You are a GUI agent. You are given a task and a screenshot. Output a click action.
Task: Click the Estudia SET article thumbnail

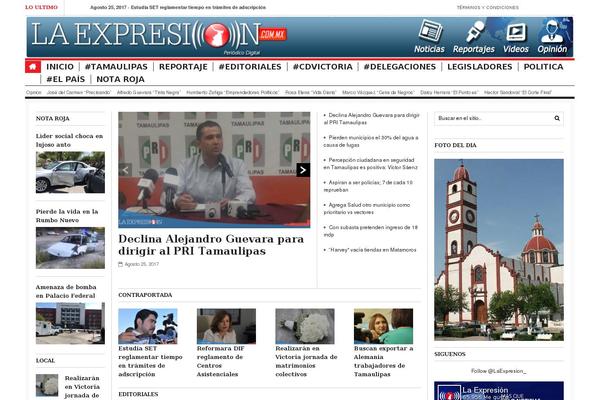coord(148,326)
